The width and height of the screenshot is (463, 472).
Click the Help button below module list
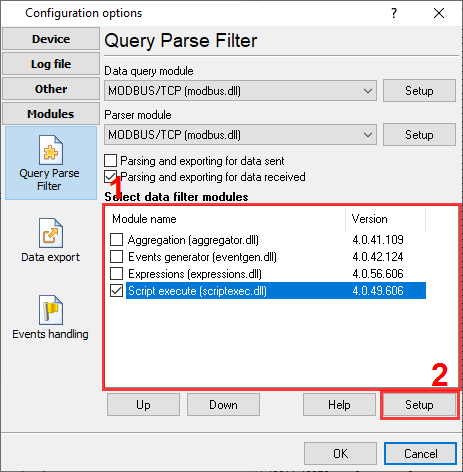pyautogui.click(x=339, y=405)
